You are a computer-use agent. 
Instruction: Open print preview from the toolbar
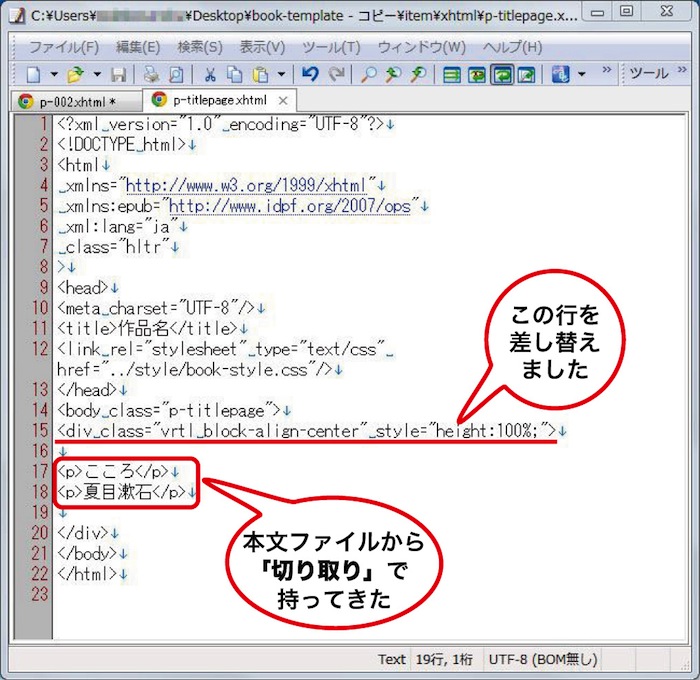(x=176, y=75)
